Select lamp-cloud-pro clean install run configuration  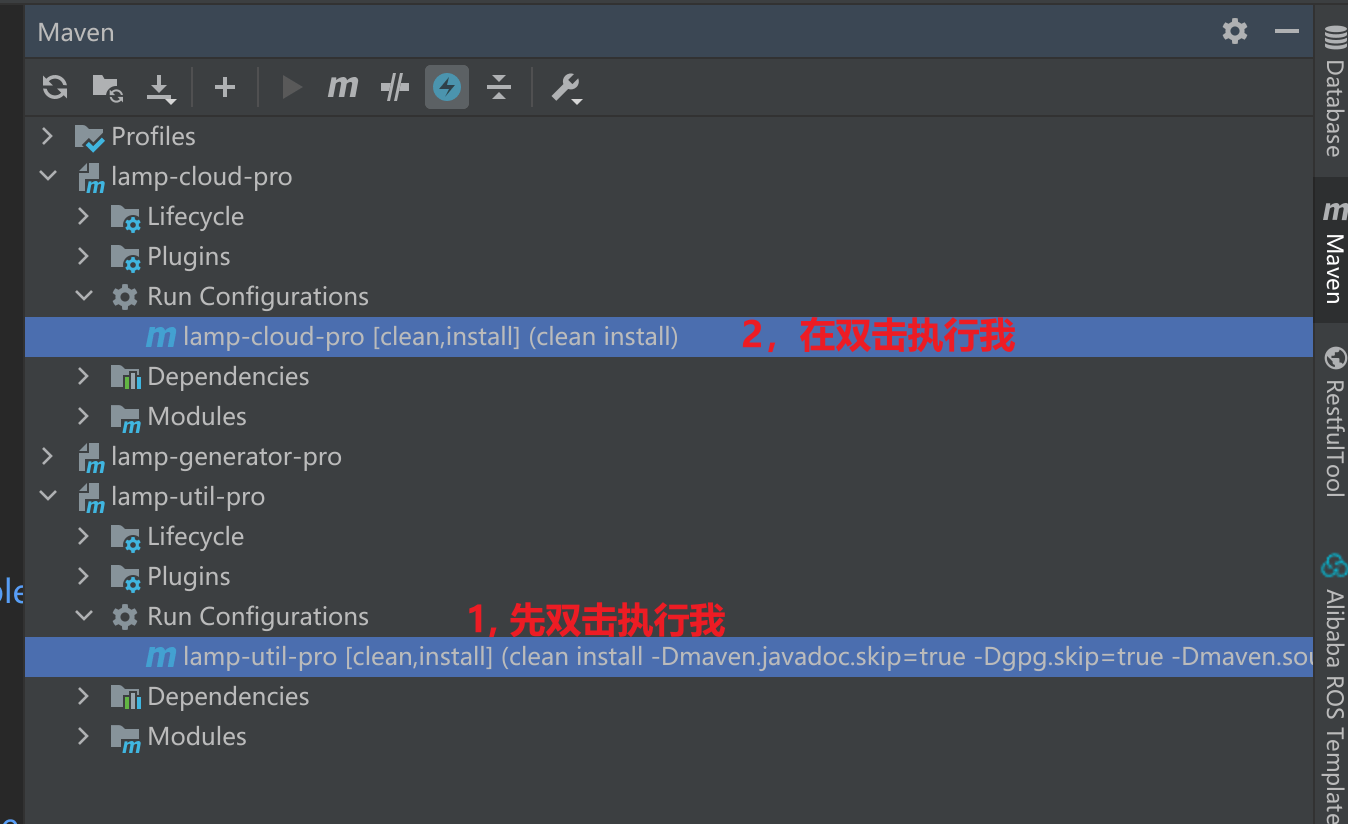(x=430, y=337)
